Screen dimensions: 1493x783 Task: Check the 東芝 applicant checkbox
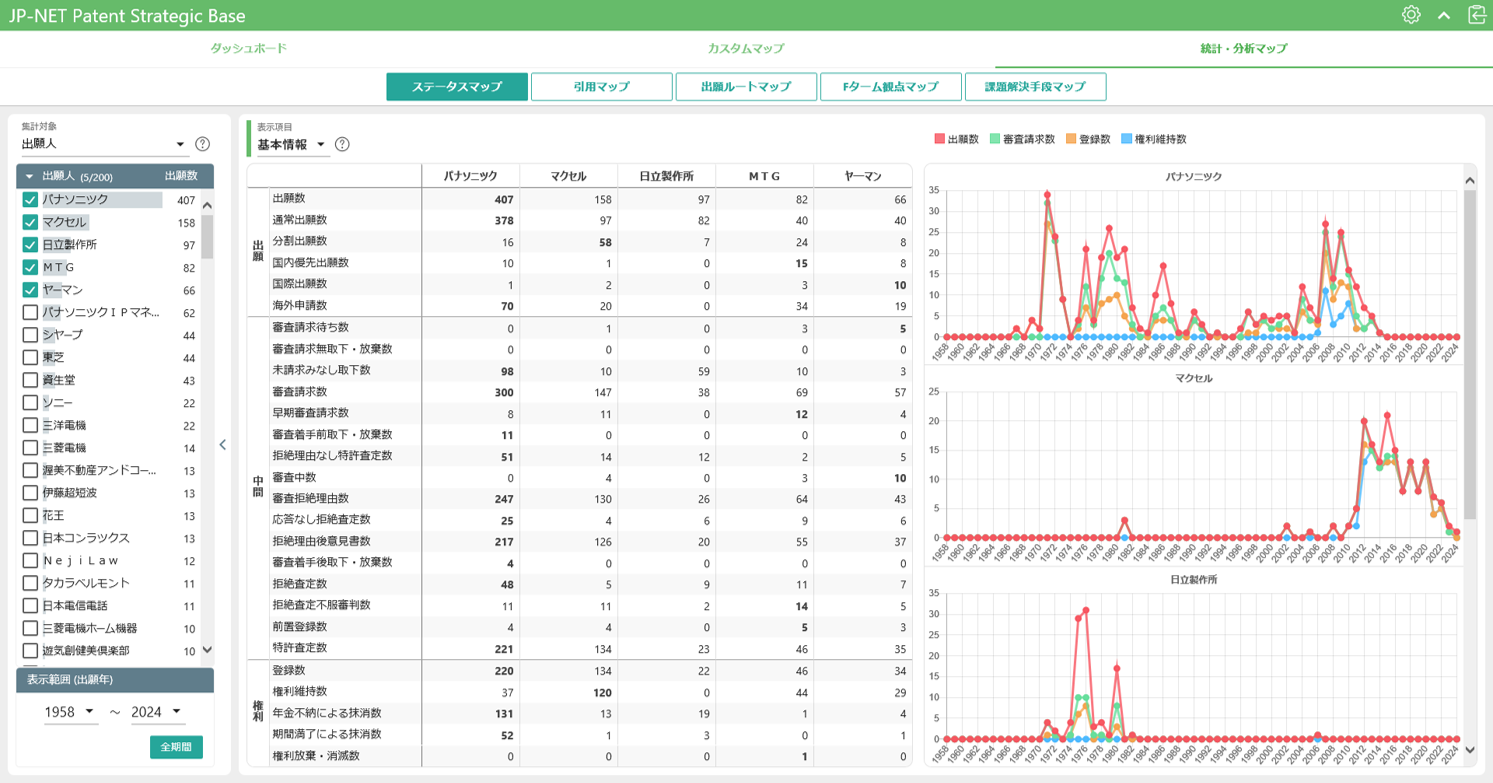pyautogui.click(x=30, y=357)
